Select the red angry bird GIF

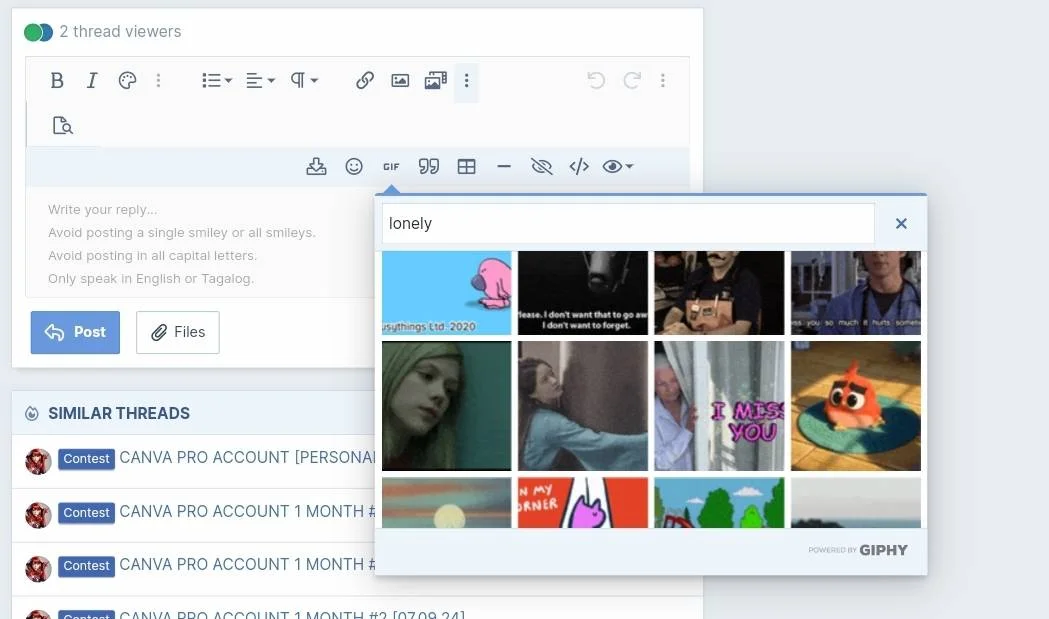point(856,406)
